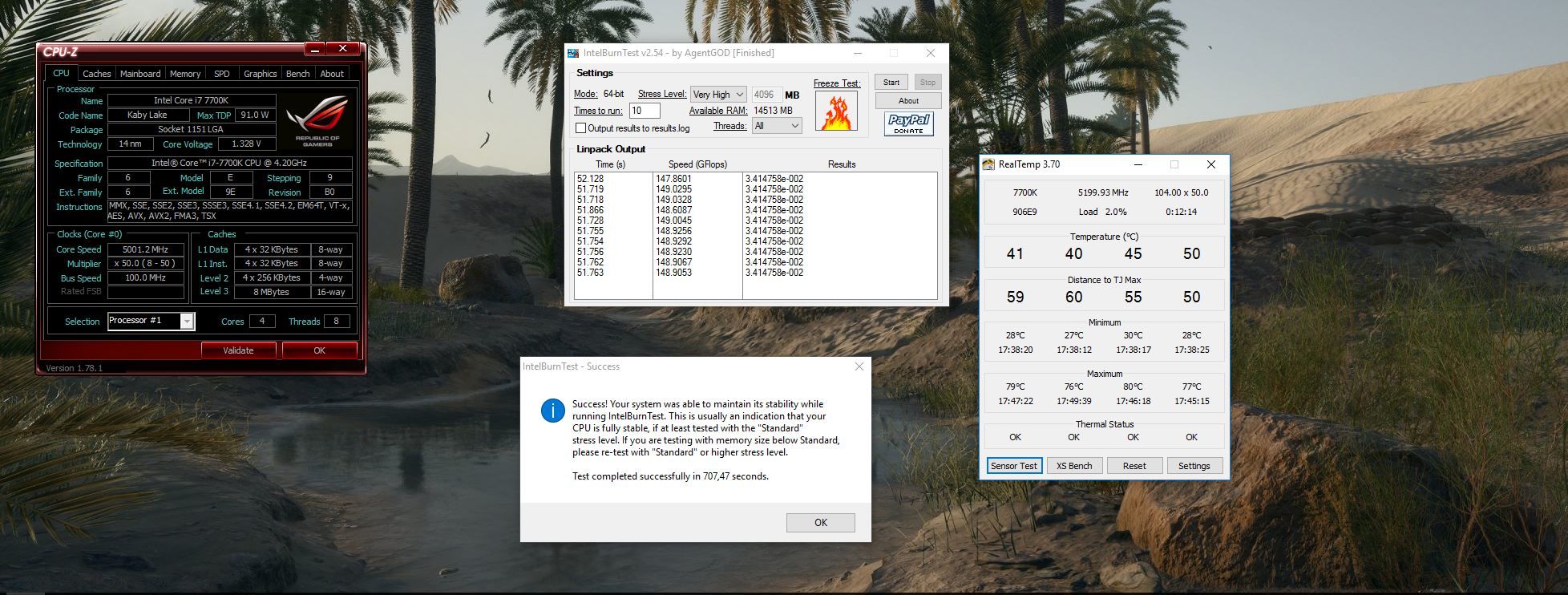This screenshot has width=1568, height=595.
Task: Click the Max TDP 91.0 W value
Action: (x=255, y=115)
